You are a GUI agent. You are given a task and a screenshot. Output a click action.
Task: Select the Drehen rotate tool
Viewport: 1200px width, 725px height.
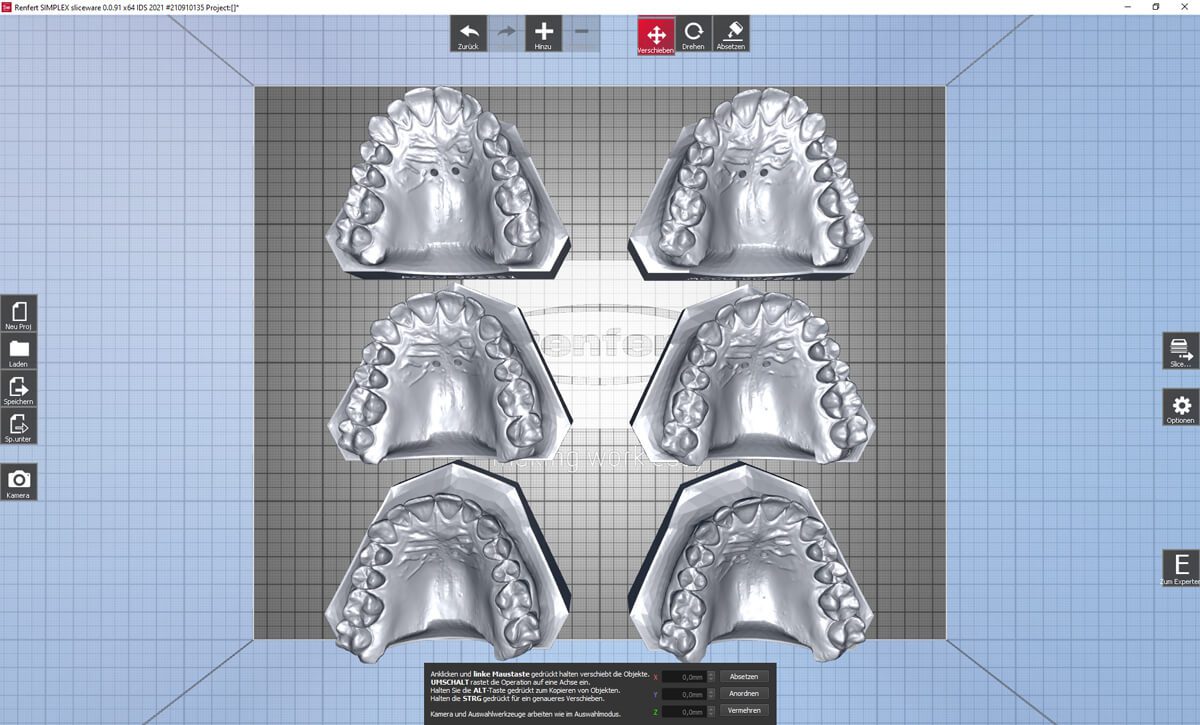click(x=693, y=34)
